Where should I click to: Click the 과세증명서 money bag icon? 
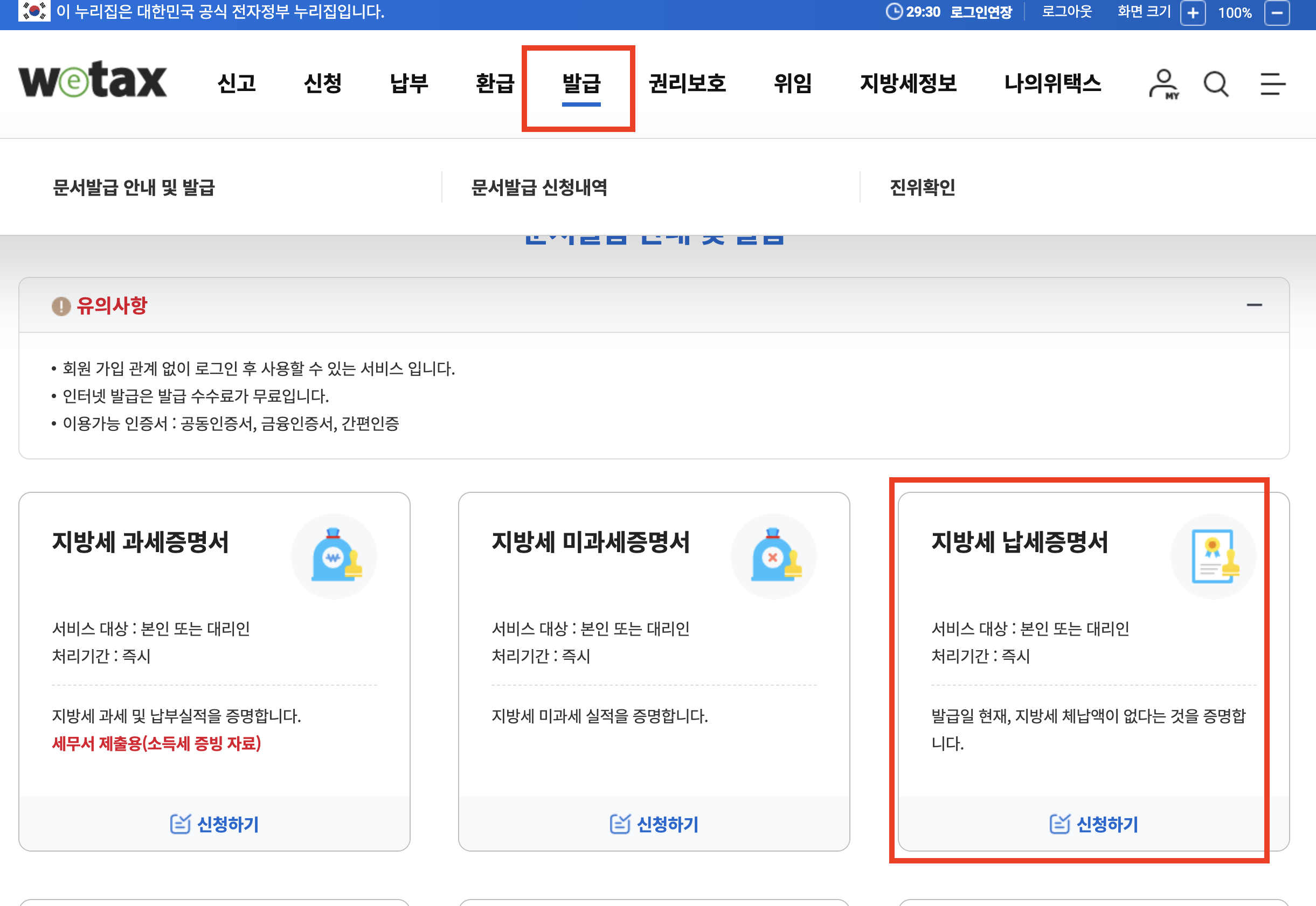tap(335, 556)
